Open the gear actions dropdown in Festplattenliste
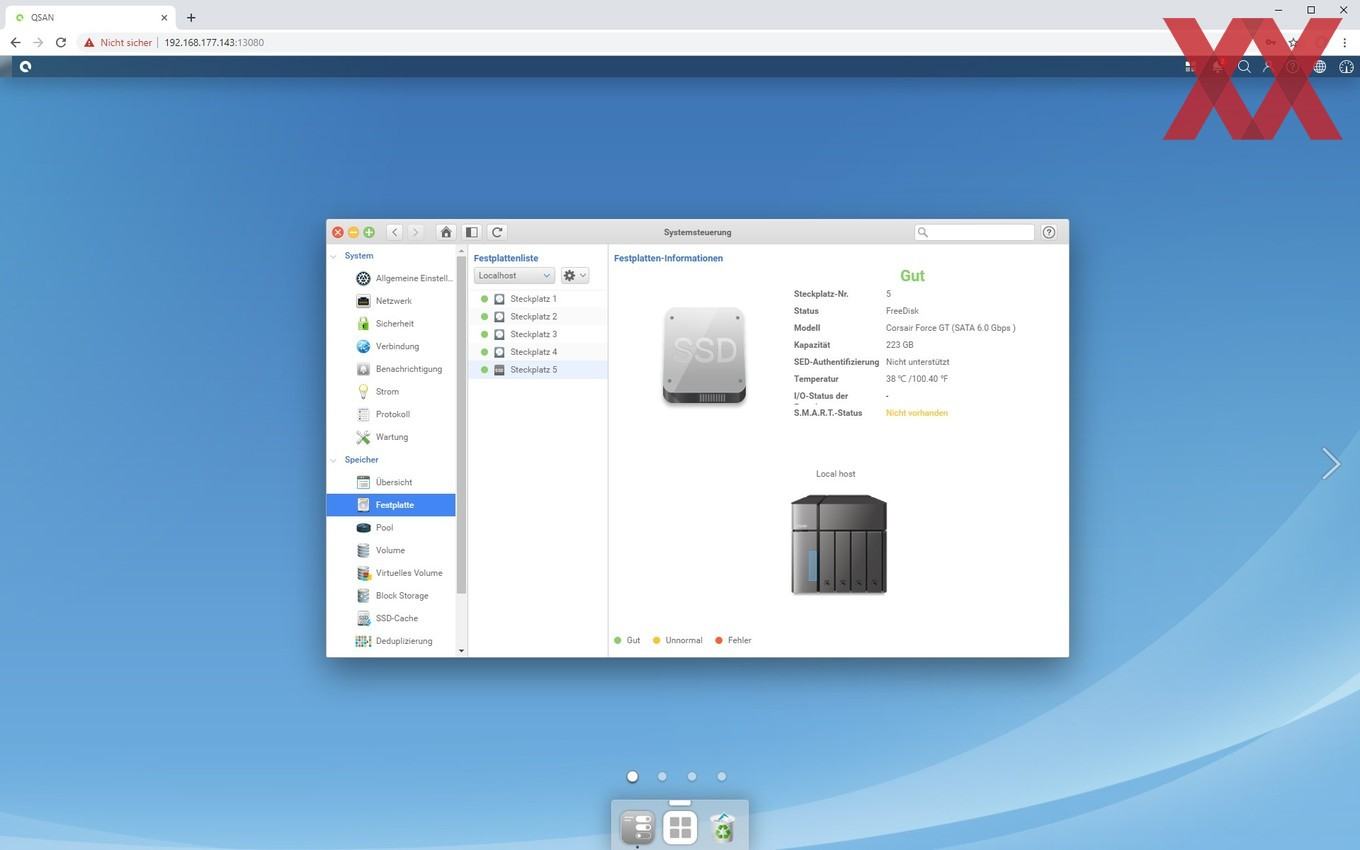Screen dimensions: 1360x850 pyautogui.click(x=575, y=275)
